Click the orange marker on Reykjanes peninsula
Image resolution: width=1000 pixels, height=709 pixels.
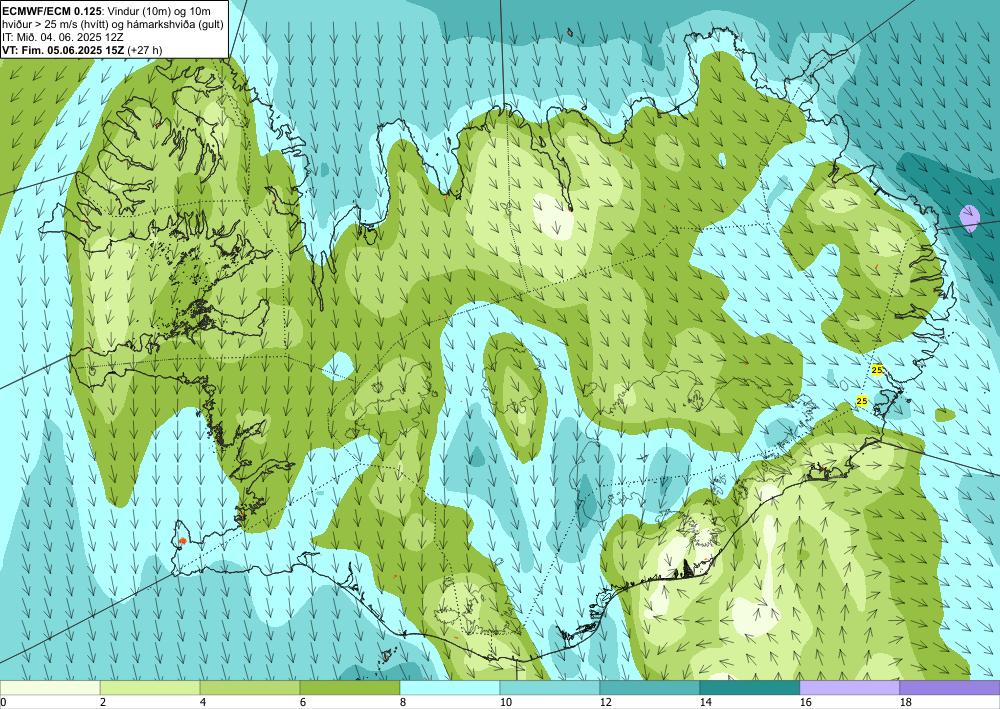pos(183,541)
